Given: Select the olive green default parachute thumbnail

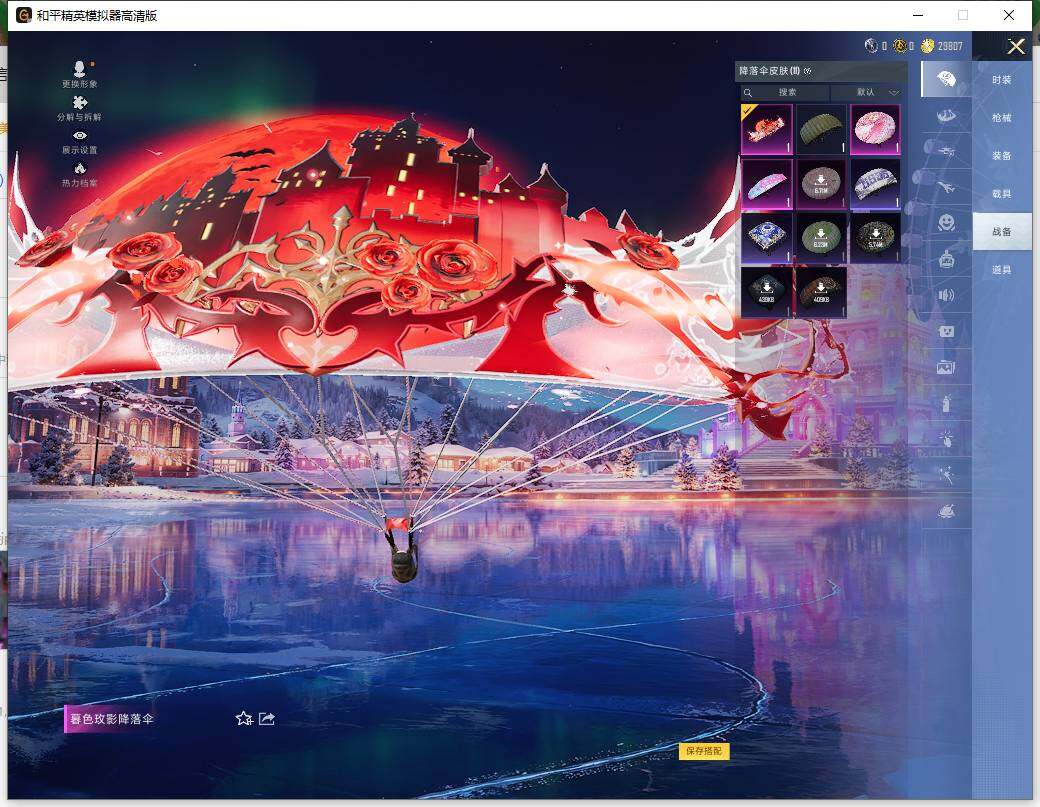Looking at the screenshot, I should 820,129.
